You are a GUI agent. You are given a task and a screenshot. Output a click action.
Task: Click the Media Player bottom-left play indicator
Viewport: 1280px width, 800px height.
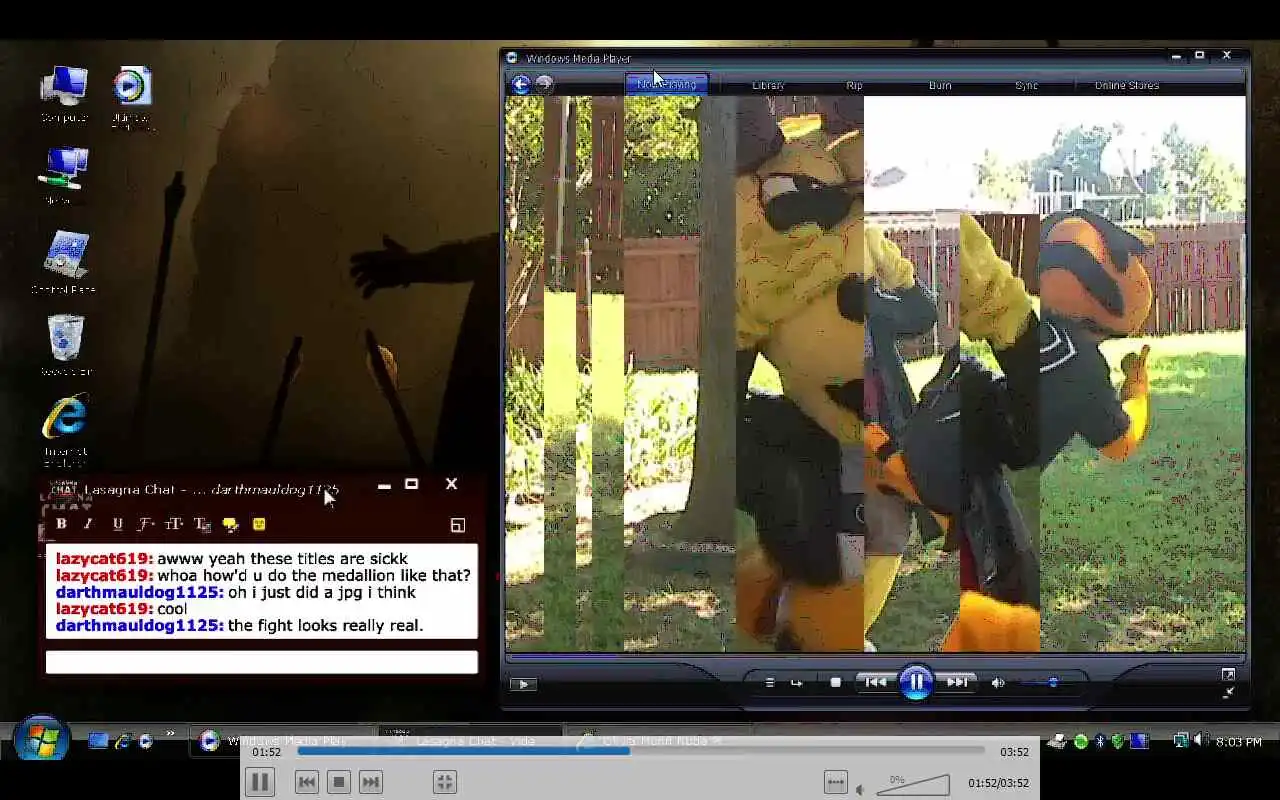point(523,684)
